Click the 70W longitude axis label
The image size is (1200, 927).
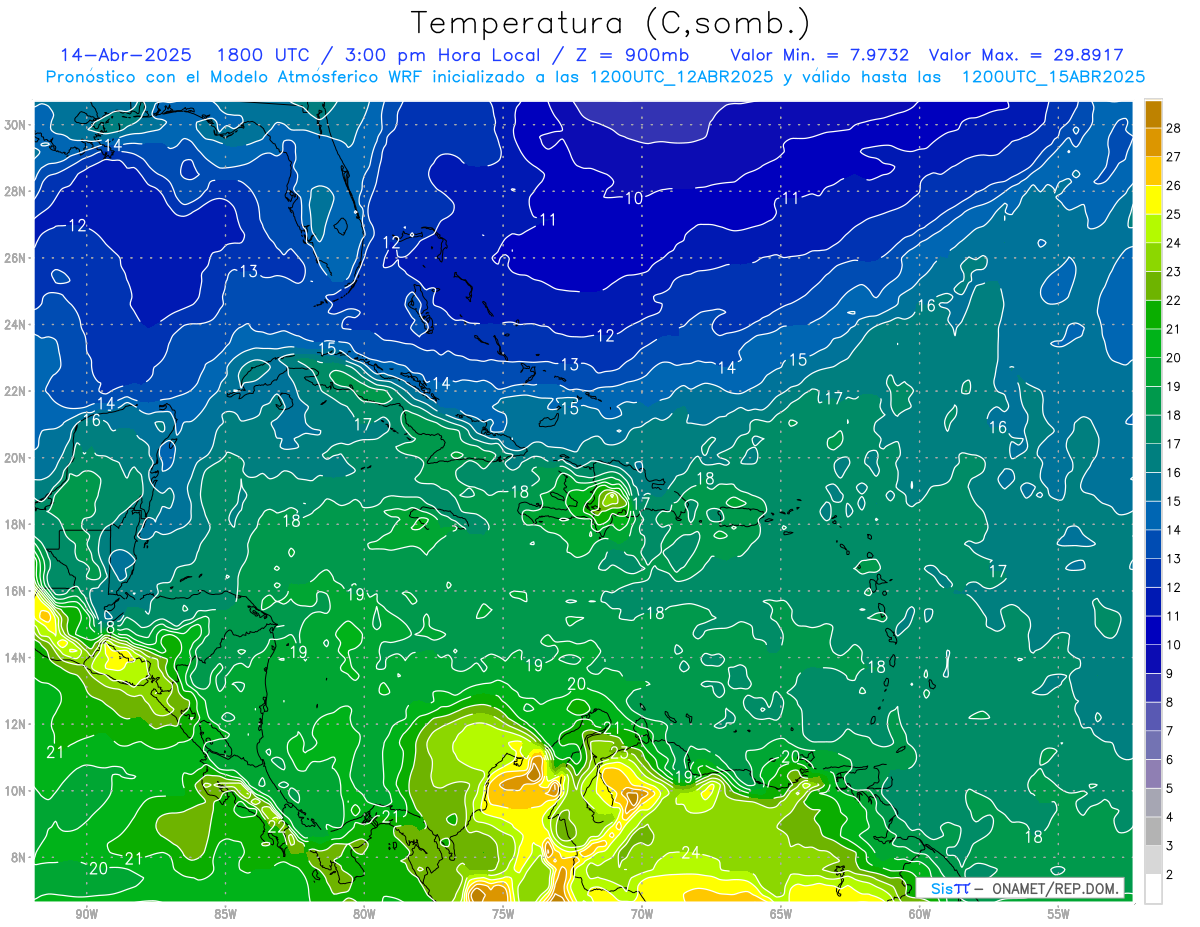click(642, 914)
